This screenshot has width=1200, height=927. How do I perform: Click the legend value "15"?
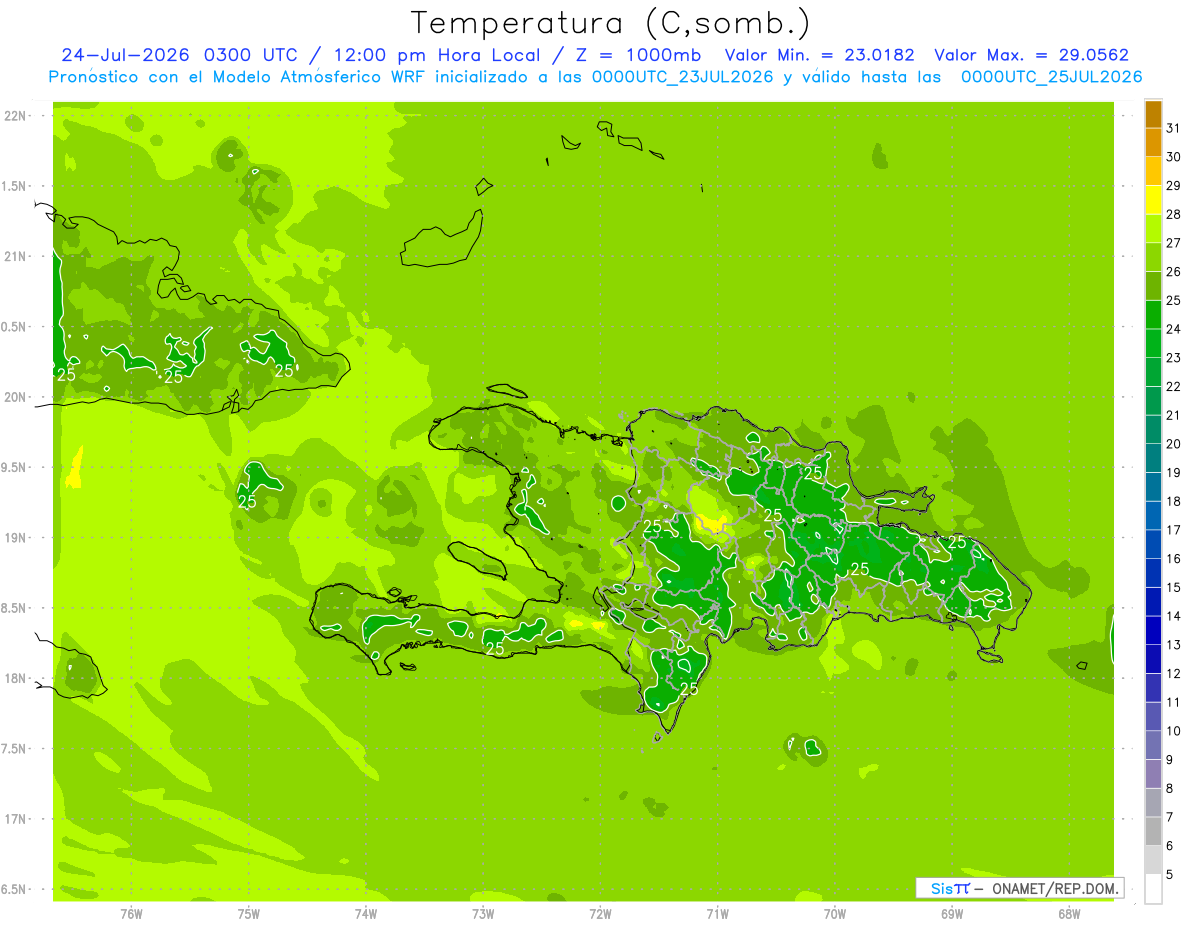click(1173, 587)
